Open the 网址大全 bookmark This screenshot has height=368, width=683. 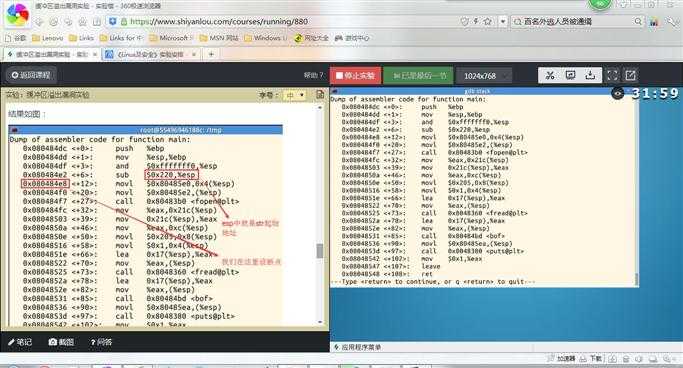[x=311, y=38]
